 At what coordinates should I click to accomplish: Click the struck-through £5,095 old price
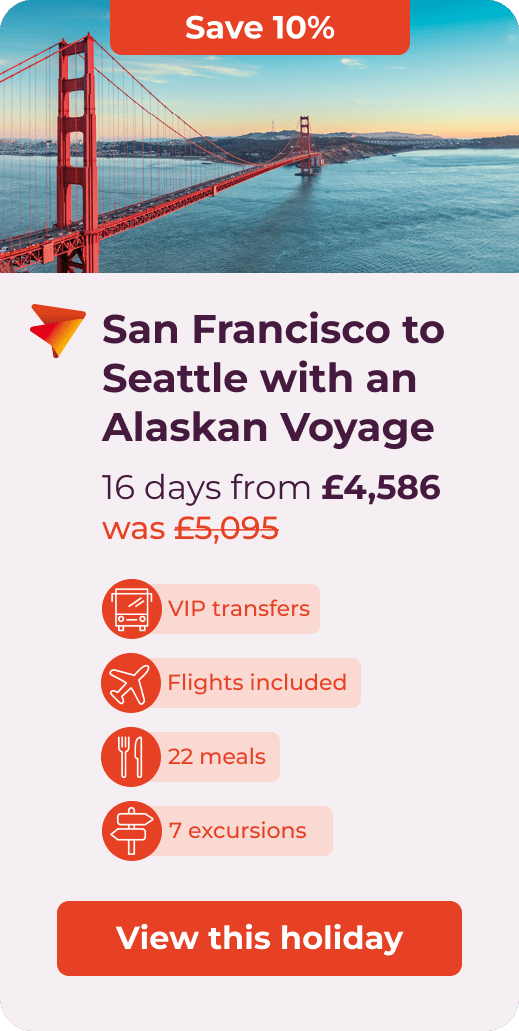[x=226, y=528]
